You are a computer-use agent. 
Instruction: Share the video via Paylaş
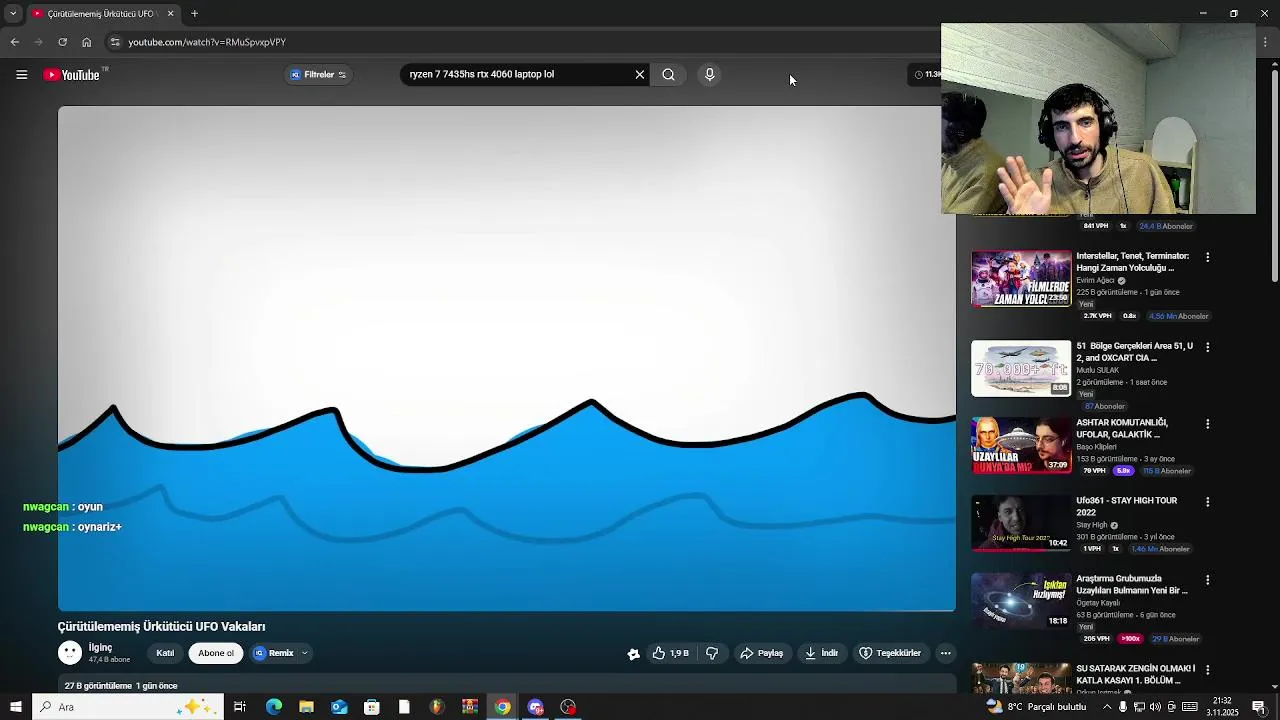(761, 653)
